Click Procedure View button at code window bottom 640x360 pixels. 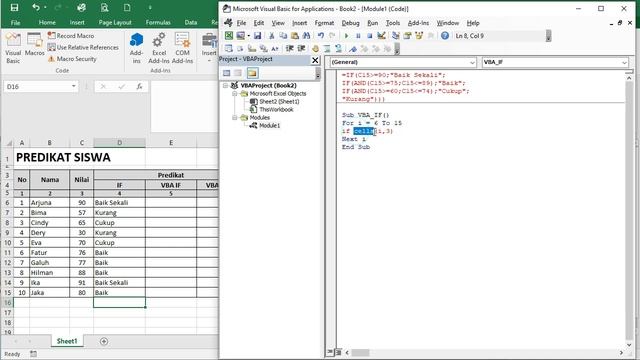[330, 352]
